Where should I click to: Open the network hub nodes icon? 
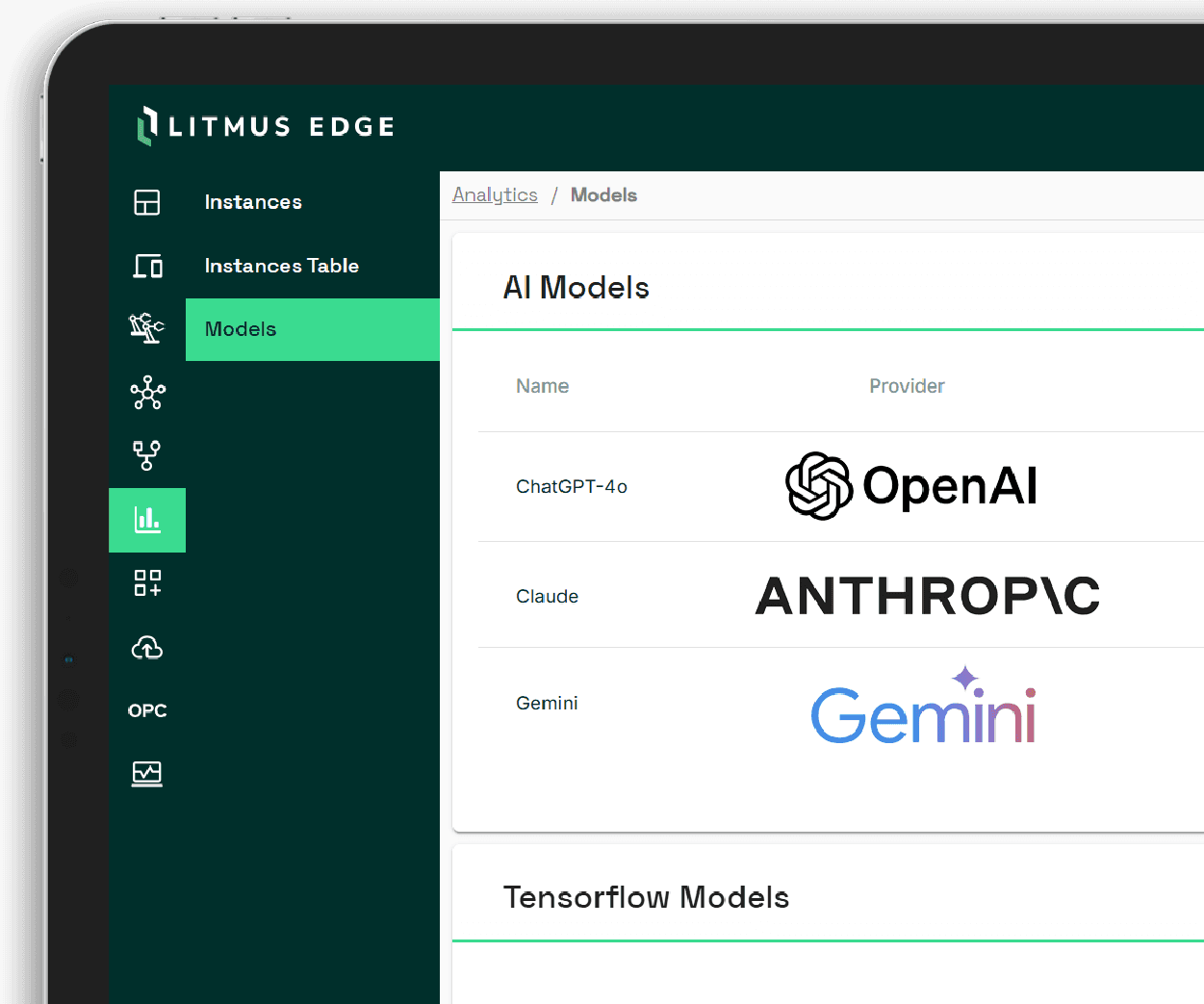[147, 392]
